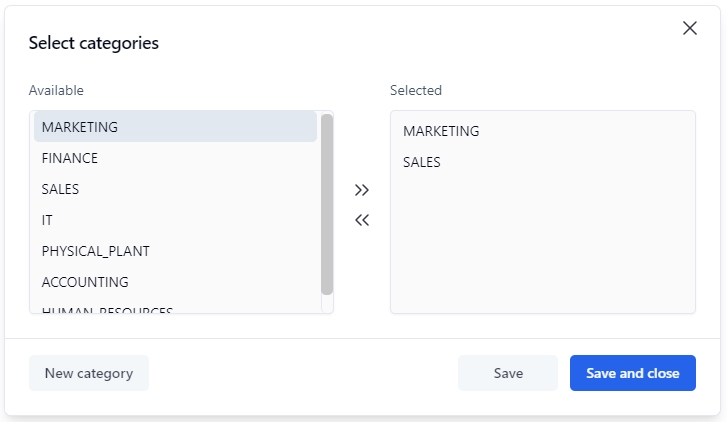Close the Select categories dialog
Viewport: 727px width, 422px height.
[689, 28]
